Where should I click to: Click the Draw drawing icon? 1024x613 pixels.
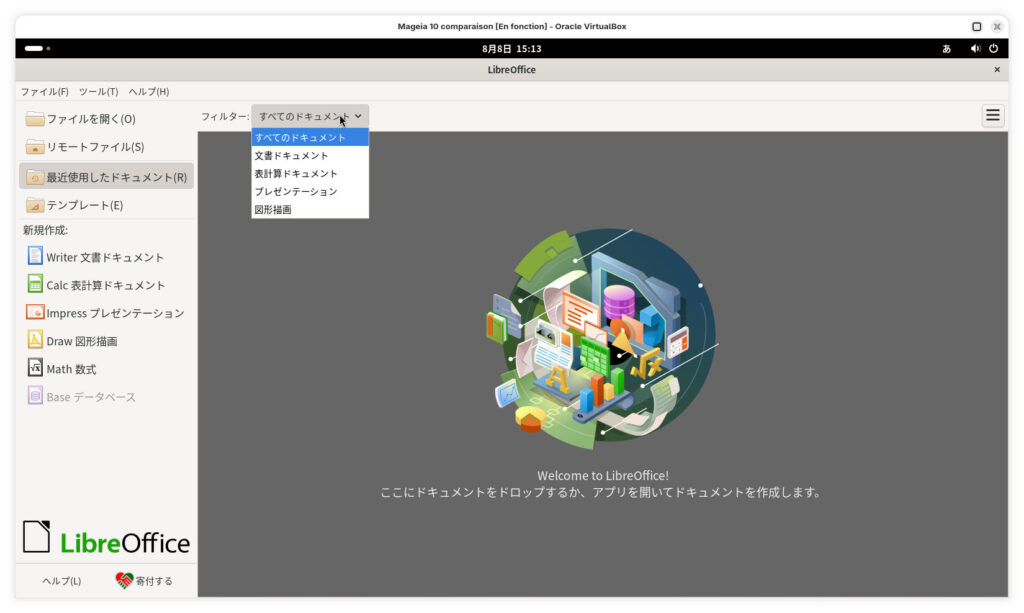[x=35, y=339]
